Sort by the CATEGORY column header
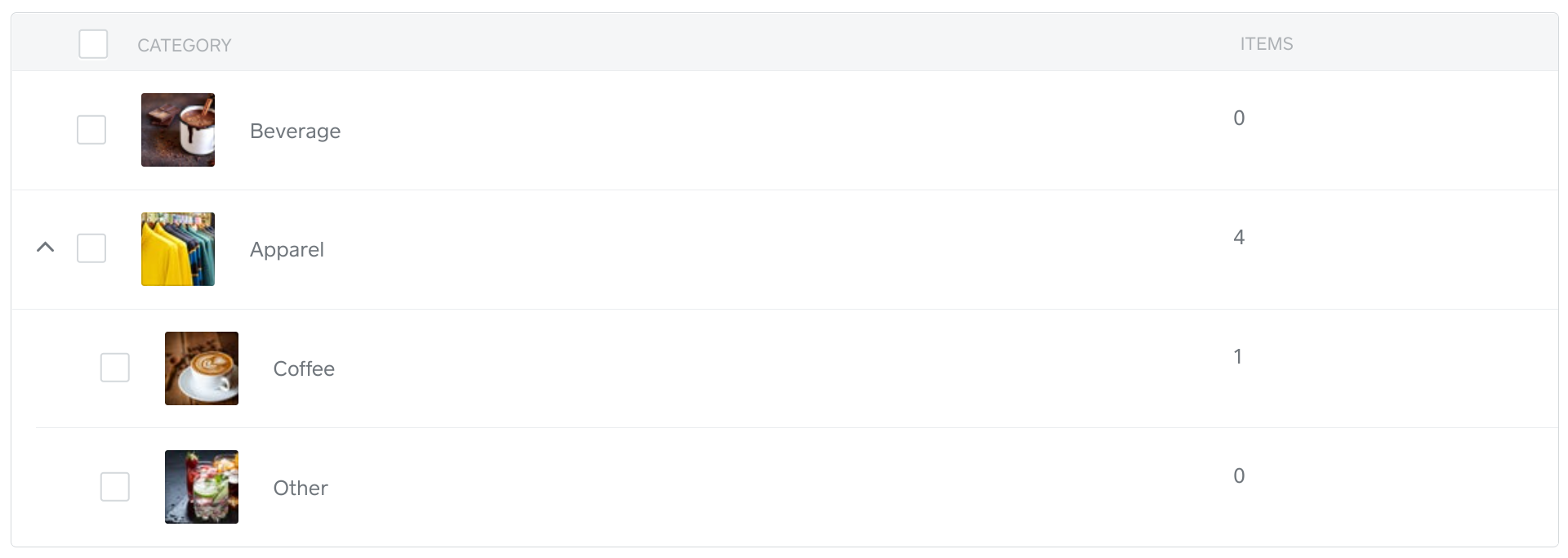This screenshot has width=1568, height=558. tap(185, 46)
